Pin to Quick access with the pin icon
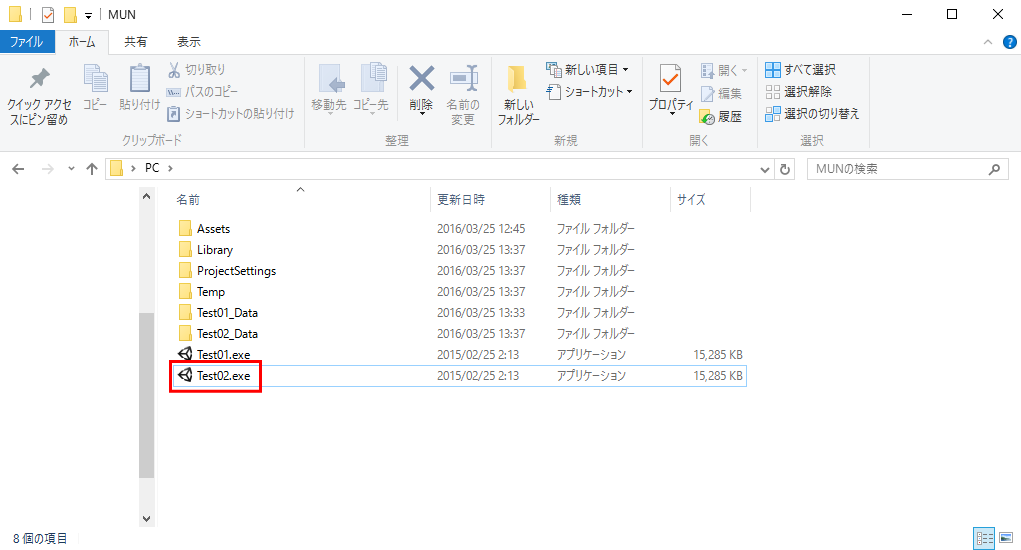 pos(39,96)
